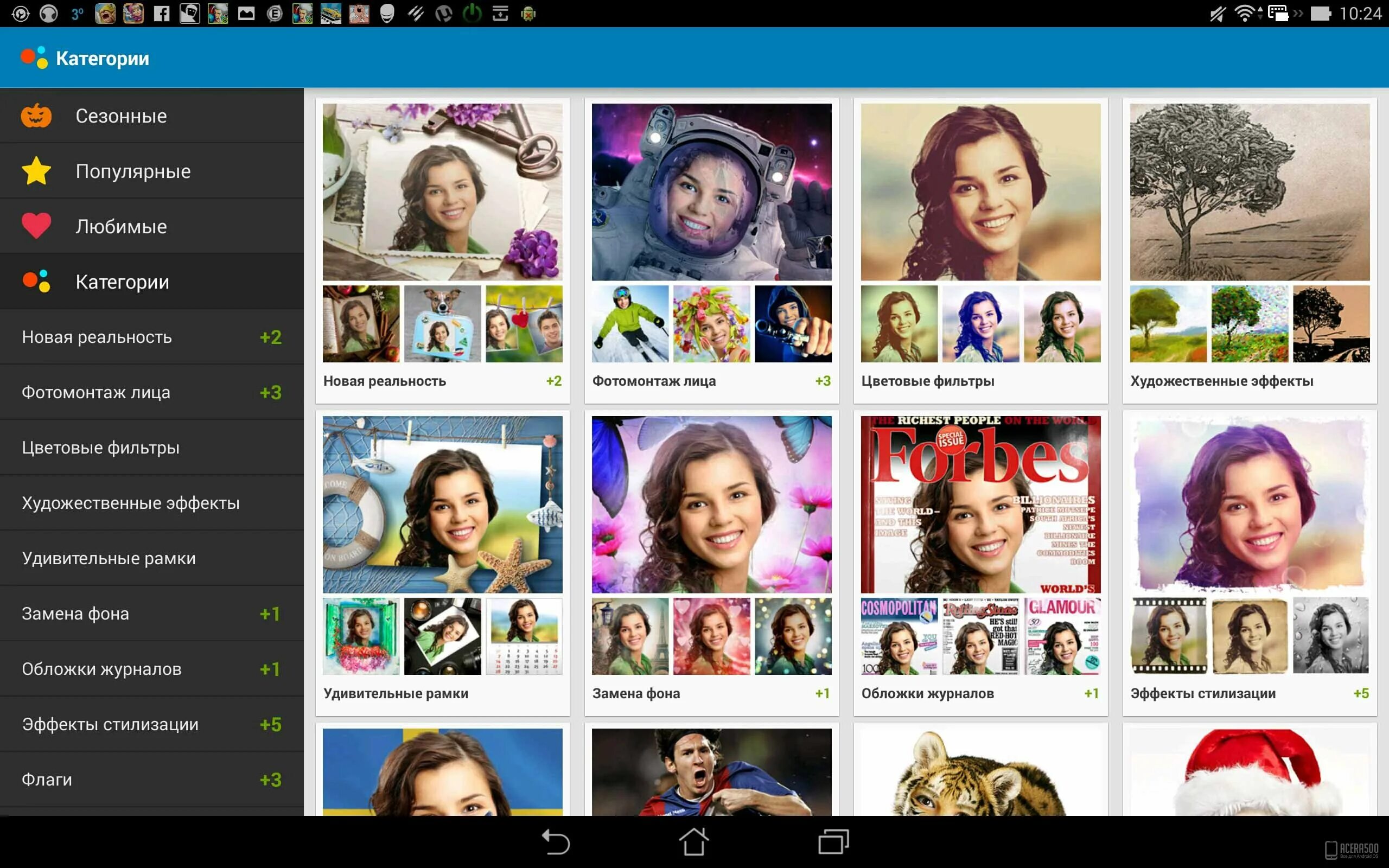Image resolution: width=1389 pixels, height=868 pixels.
Task: Open the Художественные эффекты card label
Action: coord(1221,381)
